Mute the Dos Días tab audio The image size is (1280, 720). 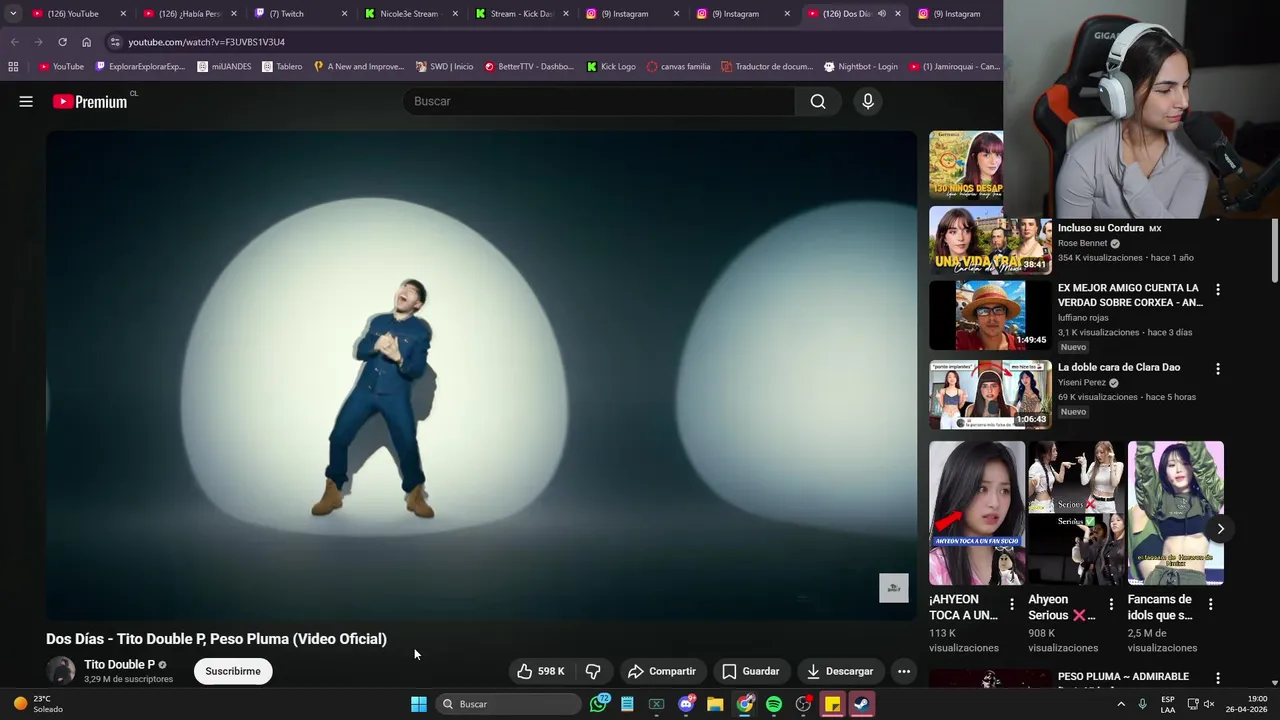pos(881,14)
